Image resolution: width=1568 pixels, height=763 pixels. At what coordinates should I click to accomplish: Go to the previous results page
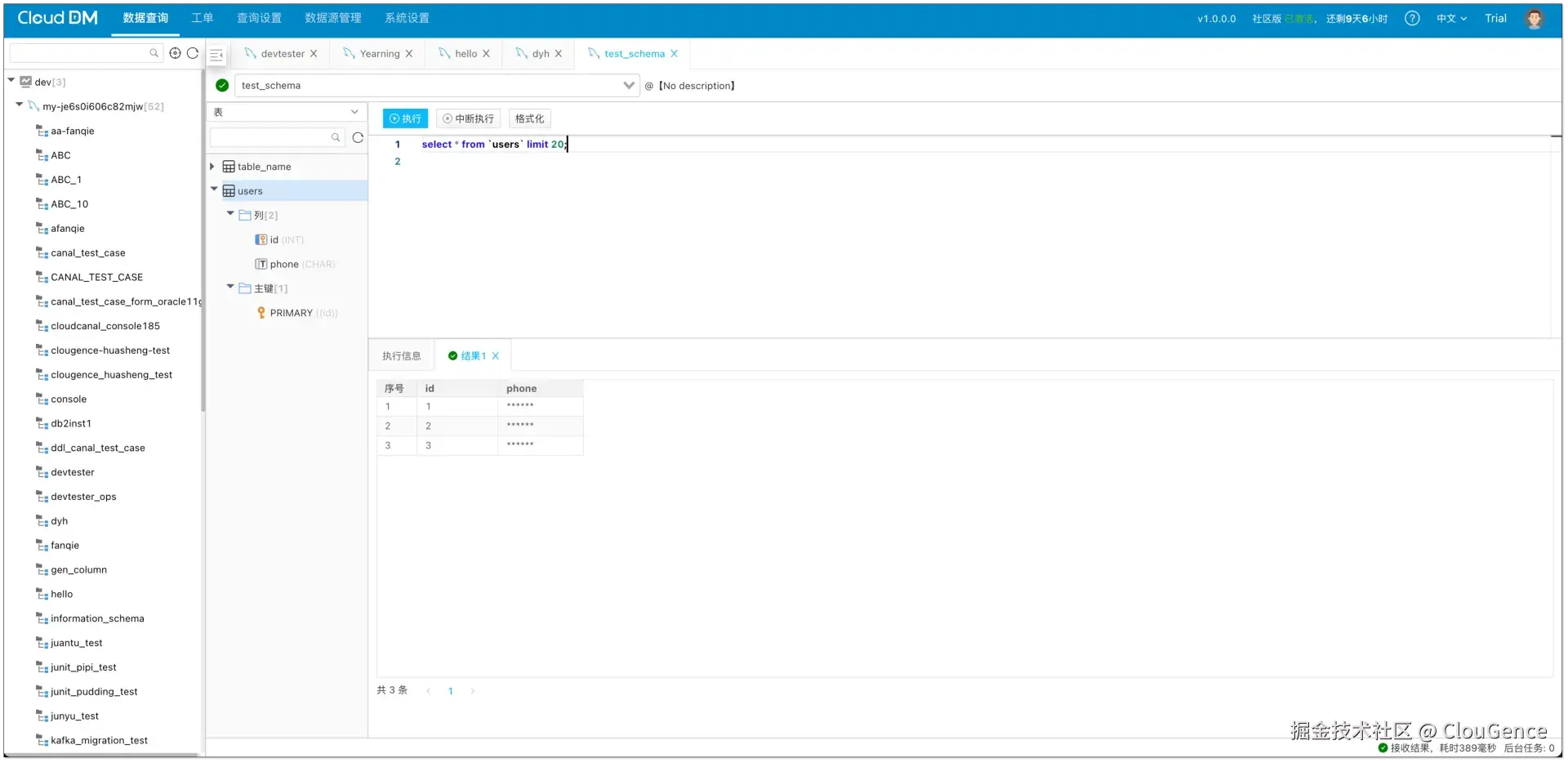click(428, 691)
